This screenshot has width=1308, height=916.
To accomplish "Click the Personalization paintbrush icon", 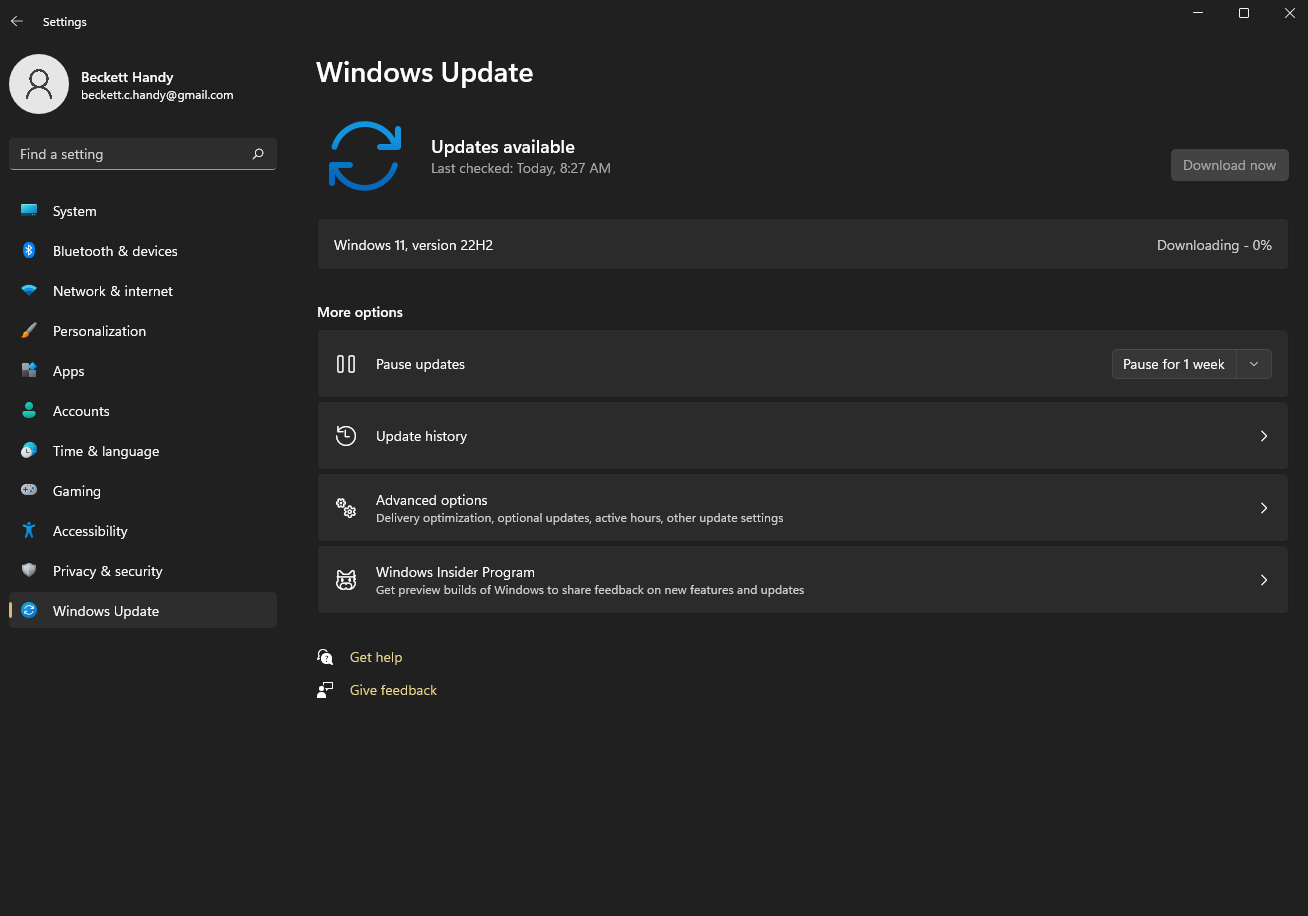I will click(29, 331).
